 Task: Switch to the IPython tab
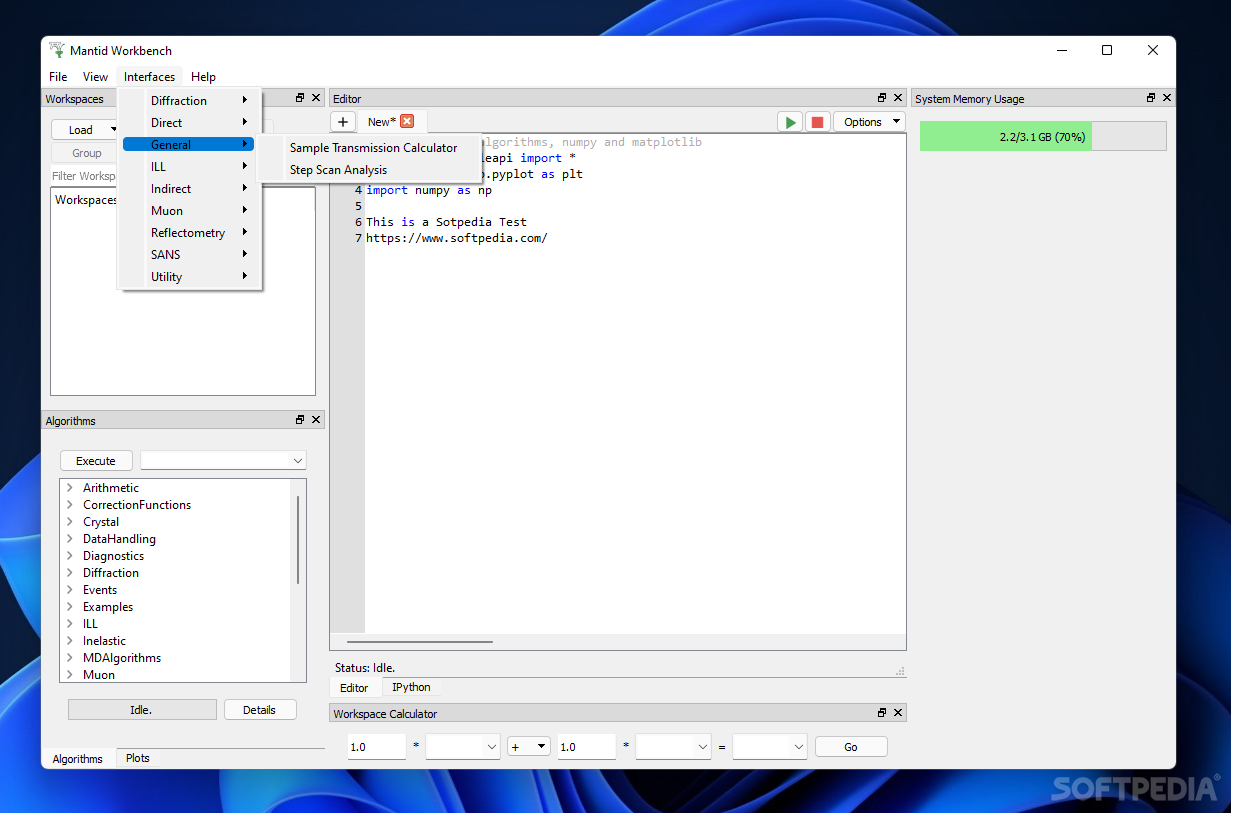click(411, 687)
